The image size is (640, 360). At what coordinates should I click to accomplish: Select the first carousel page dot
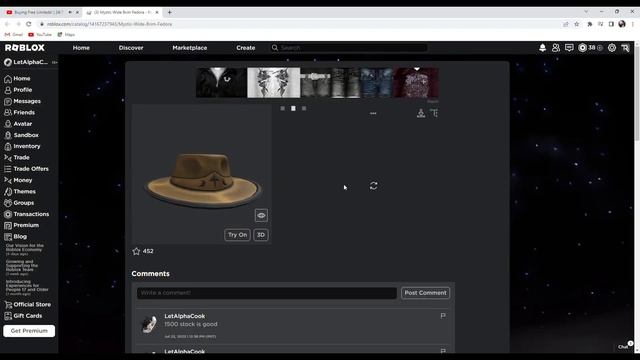[282, 109]
